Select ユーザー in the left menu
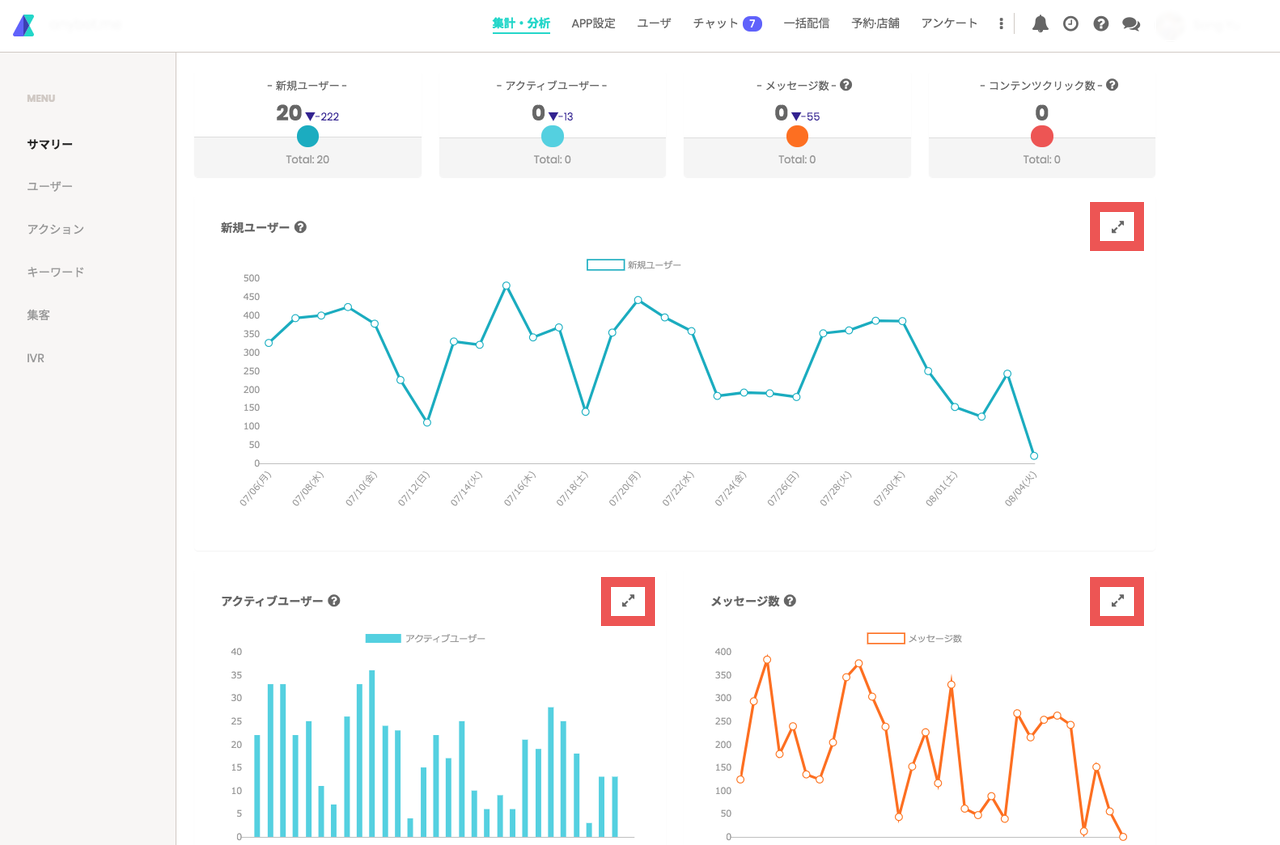The height and width of the screenshot is (845, 1280). tap(50, 187)
